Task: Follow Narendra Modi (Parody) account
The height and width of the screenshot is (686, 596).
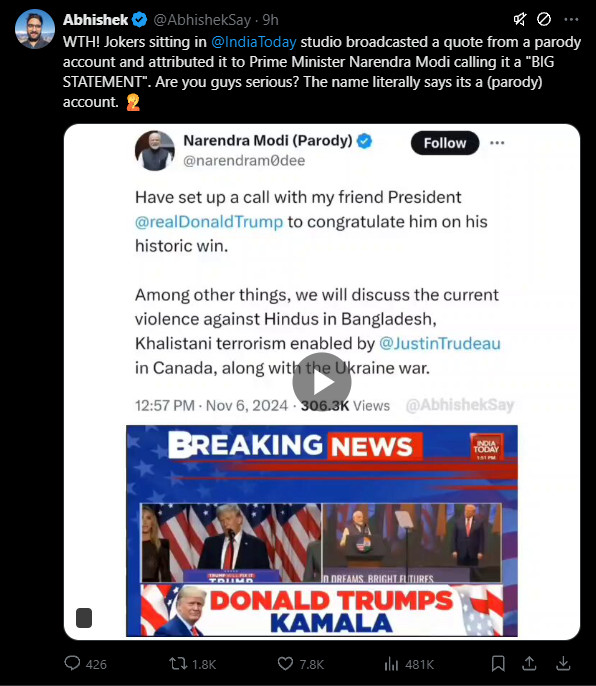Action: click(x=445, y=143)
